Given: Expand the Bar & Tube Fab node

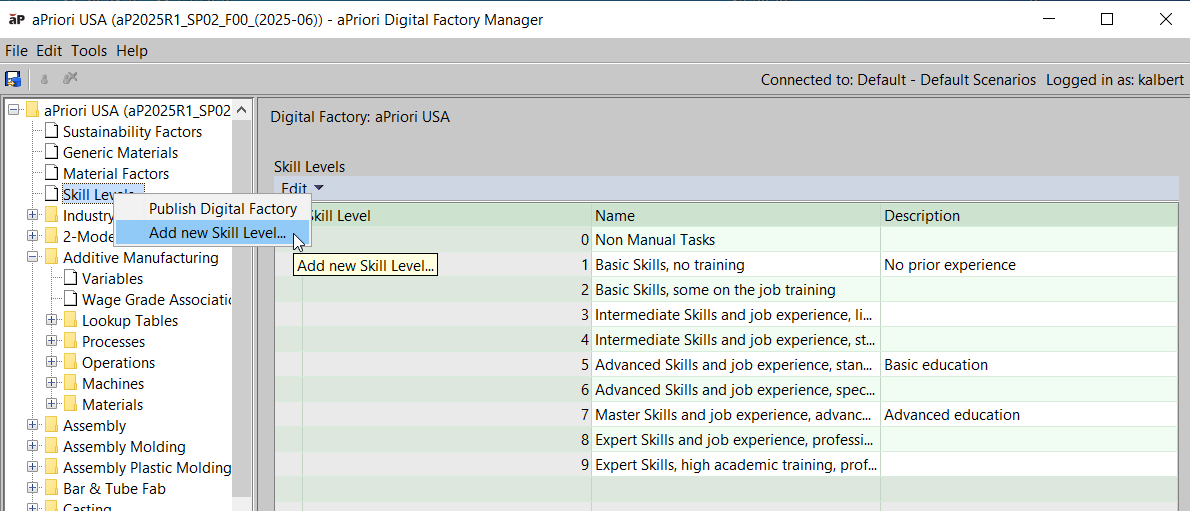Looking at the screenshot, I should point(32,488).
